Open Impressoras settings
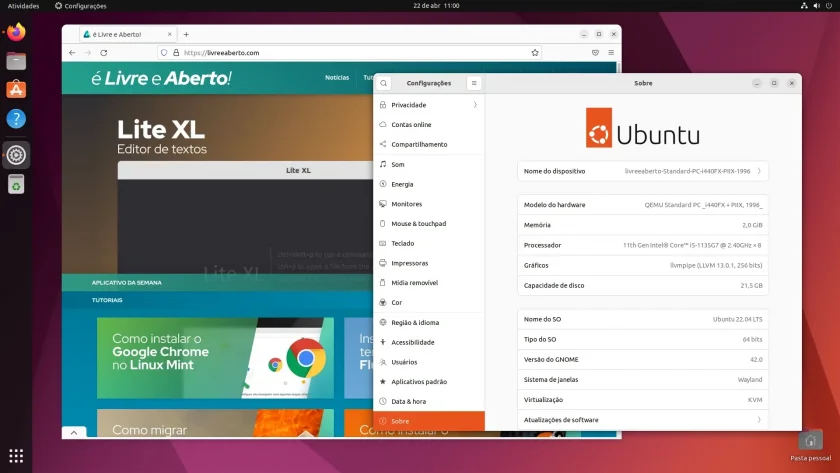 click(x=429, y=263)
